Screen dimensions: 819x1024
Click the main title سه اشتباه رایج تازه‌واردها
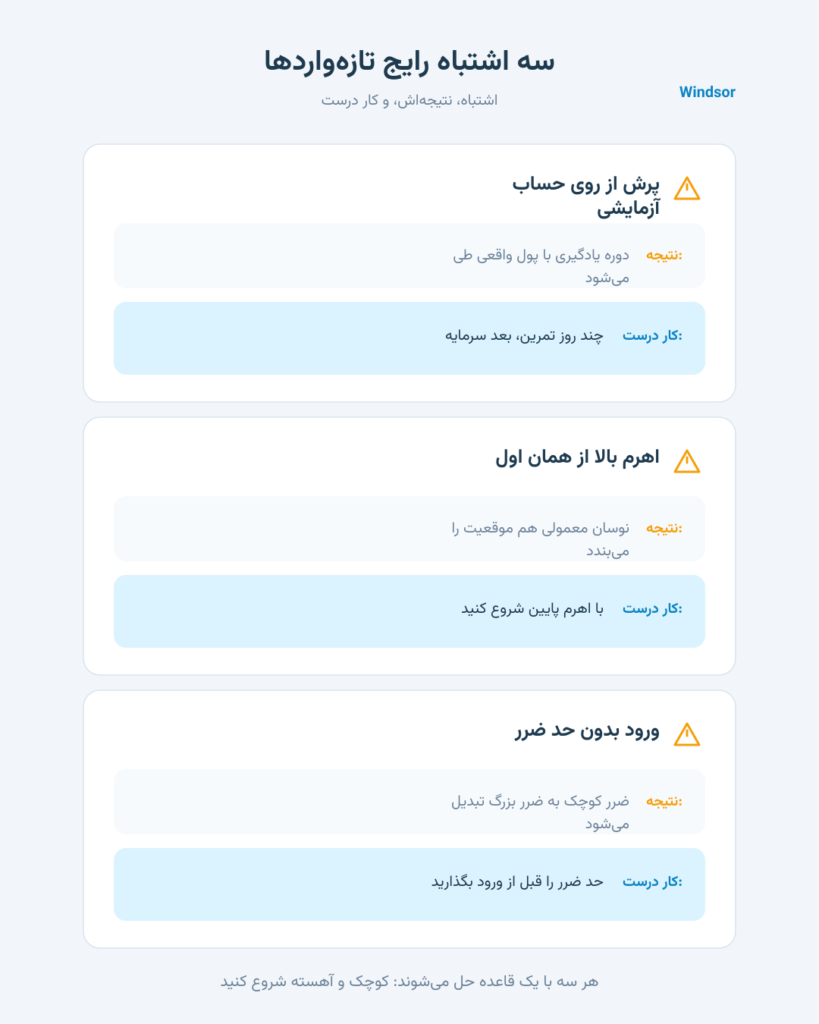pos(410,61)
